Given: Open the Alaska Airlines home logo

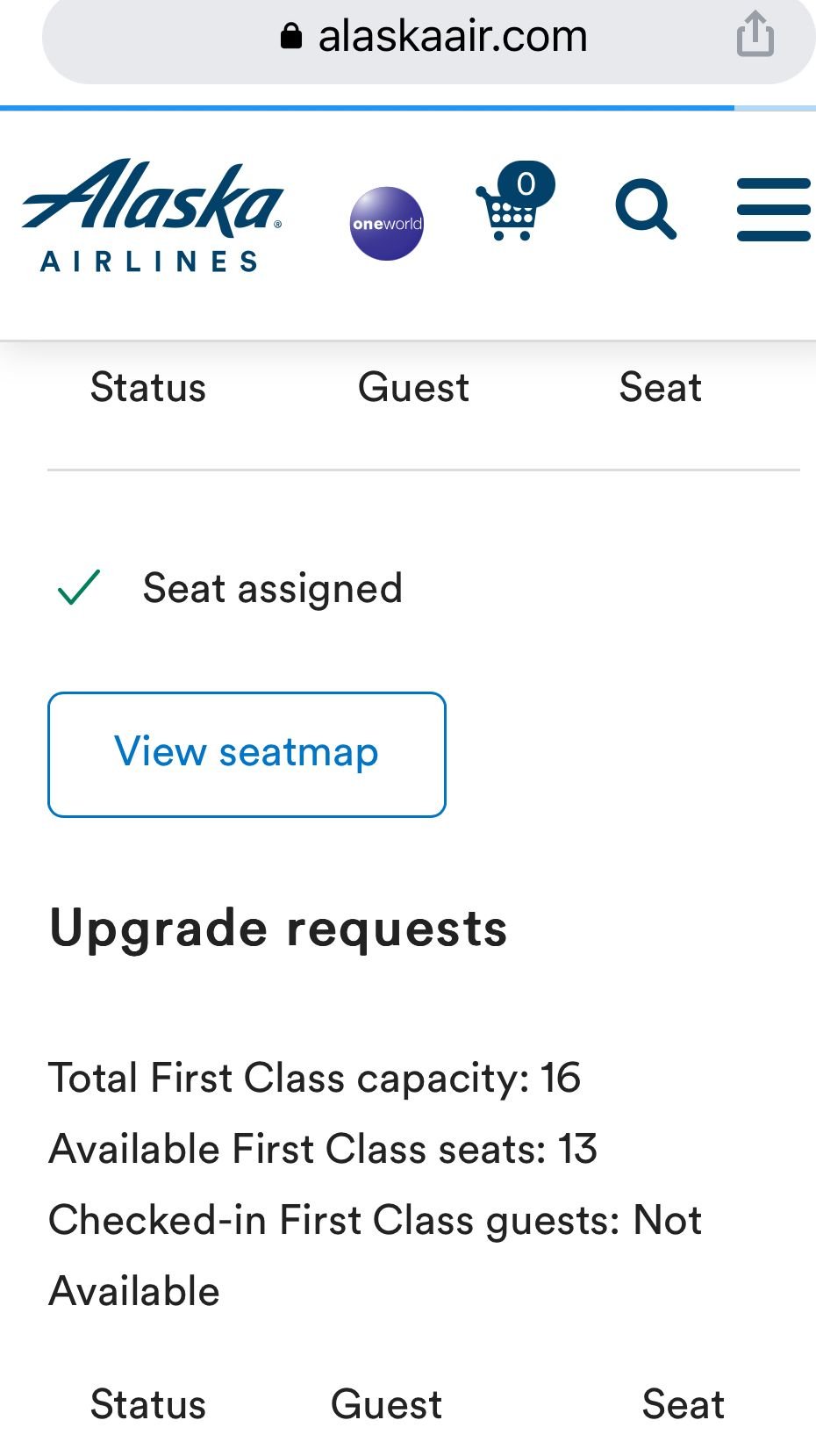Looking at the screenshot, I should tap(153, 215).
